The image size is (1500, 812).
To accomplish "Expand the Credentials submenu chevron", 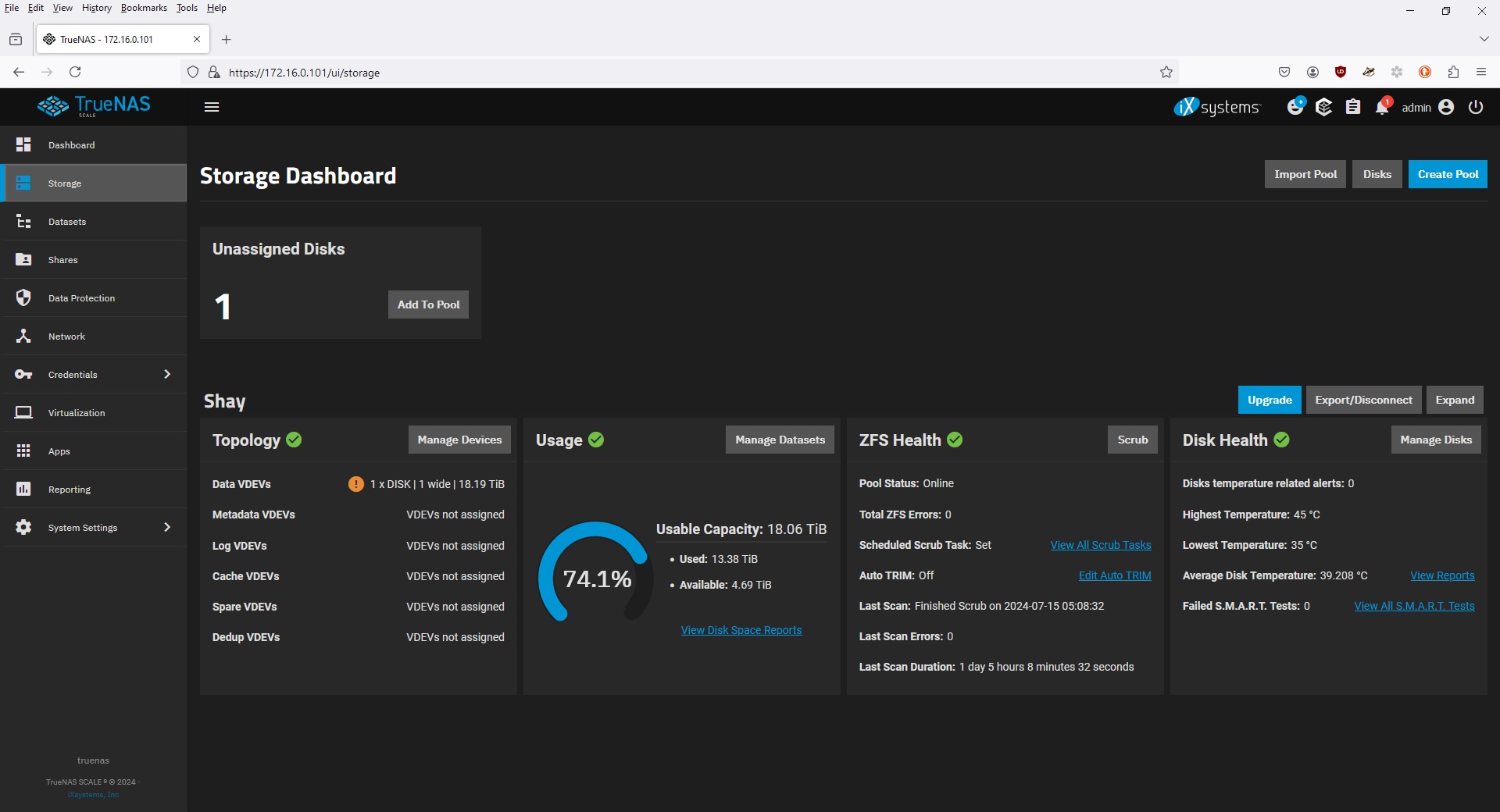I will (x=166, y=374).
